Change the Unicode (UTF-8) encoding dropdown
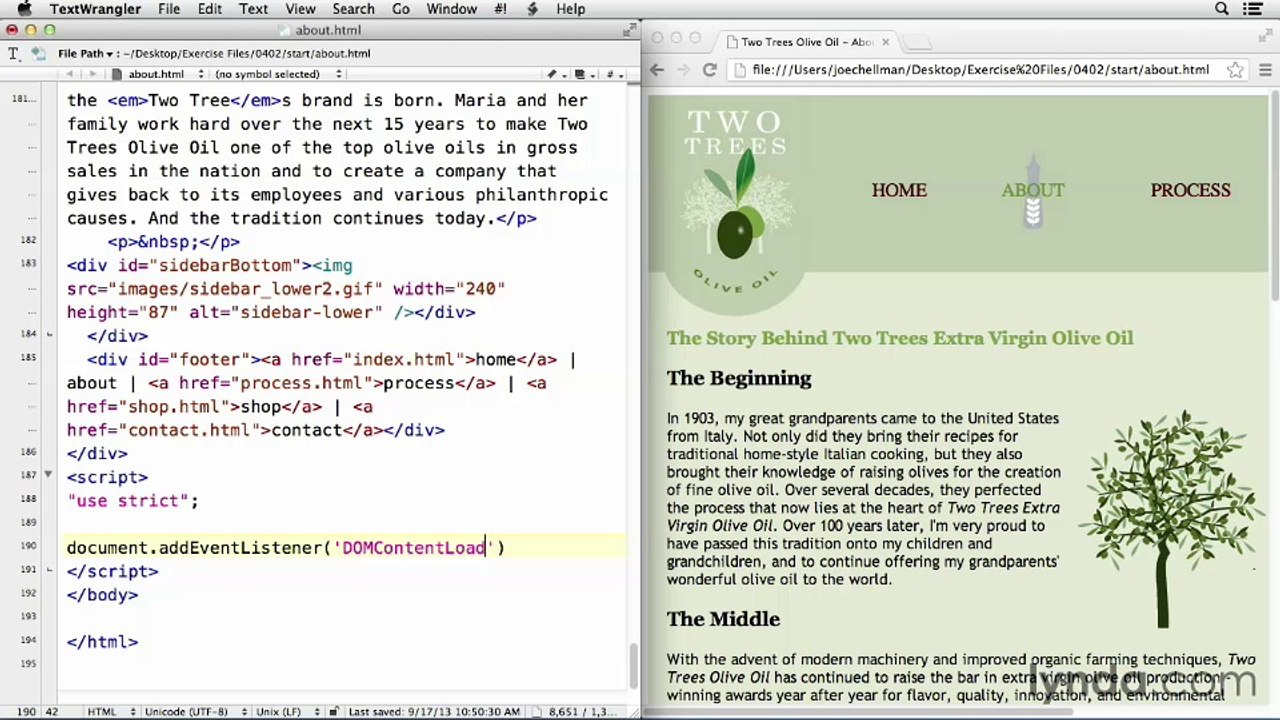Image resolution: width=1280 pixels, height=720 pixels. point(194,711)
